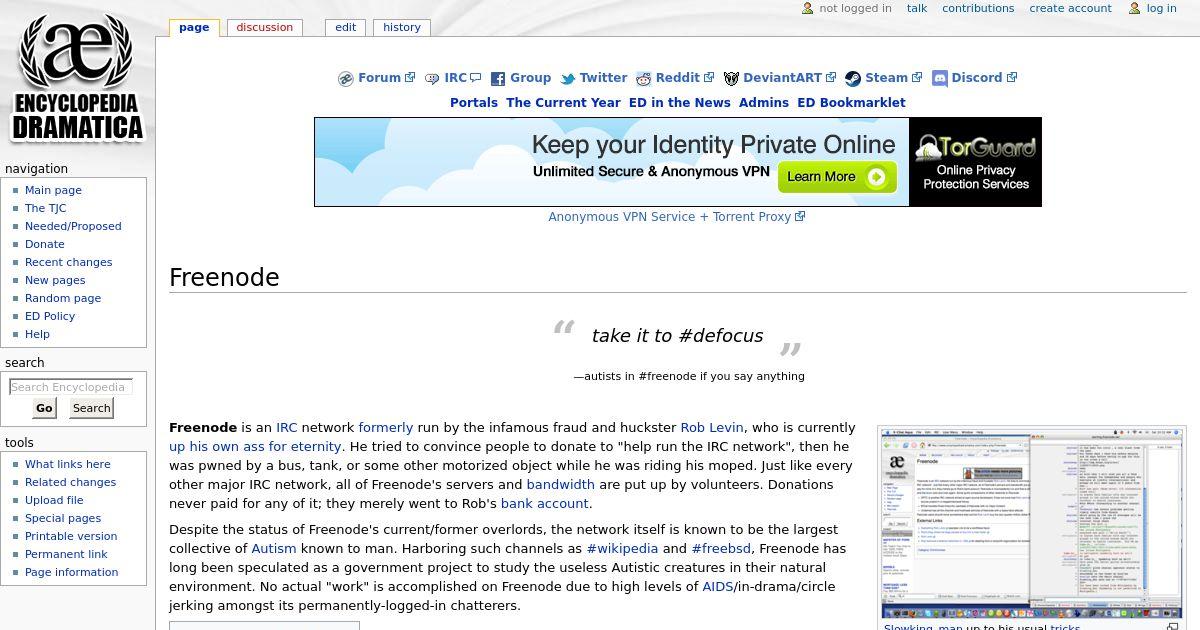Screen dimensions: 1200x630
Task: Click the Rob Levin article link
Action: [x=712, y=428]
